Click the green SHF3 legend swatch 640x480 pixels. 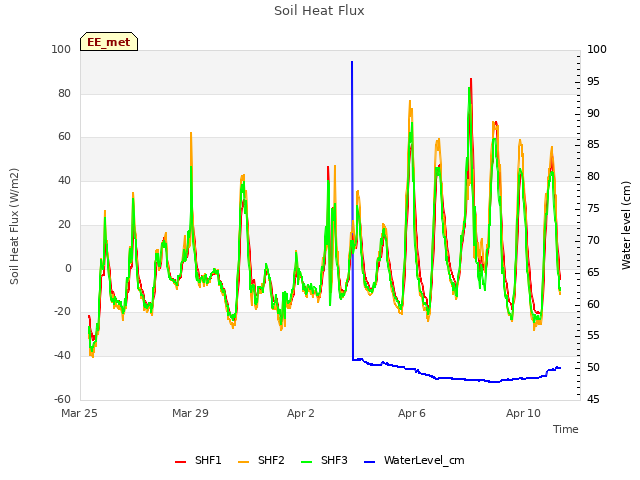click(306, 462)
